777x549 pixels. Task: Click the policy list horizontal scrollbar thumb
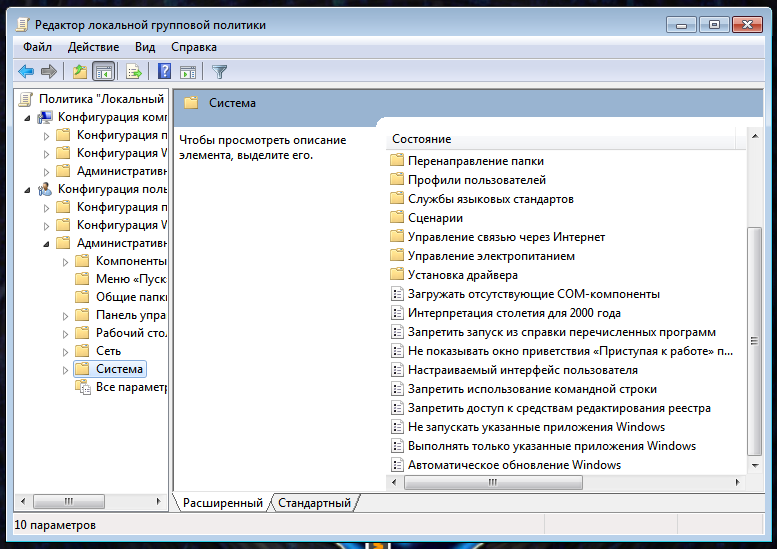pyautogui.click(x=493, y=482)
